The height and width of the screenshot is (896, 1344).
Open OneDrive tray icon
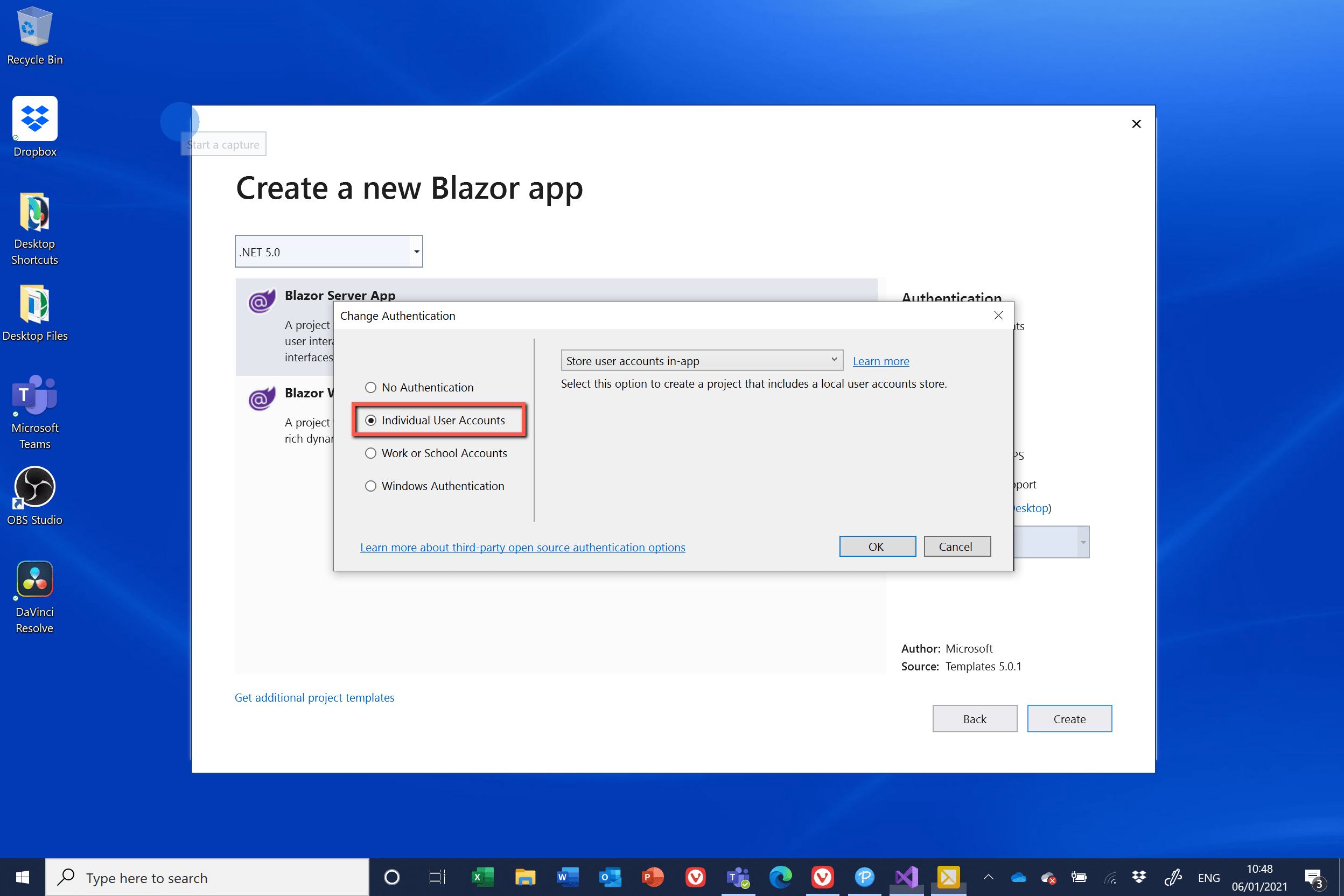[1018, 877]
